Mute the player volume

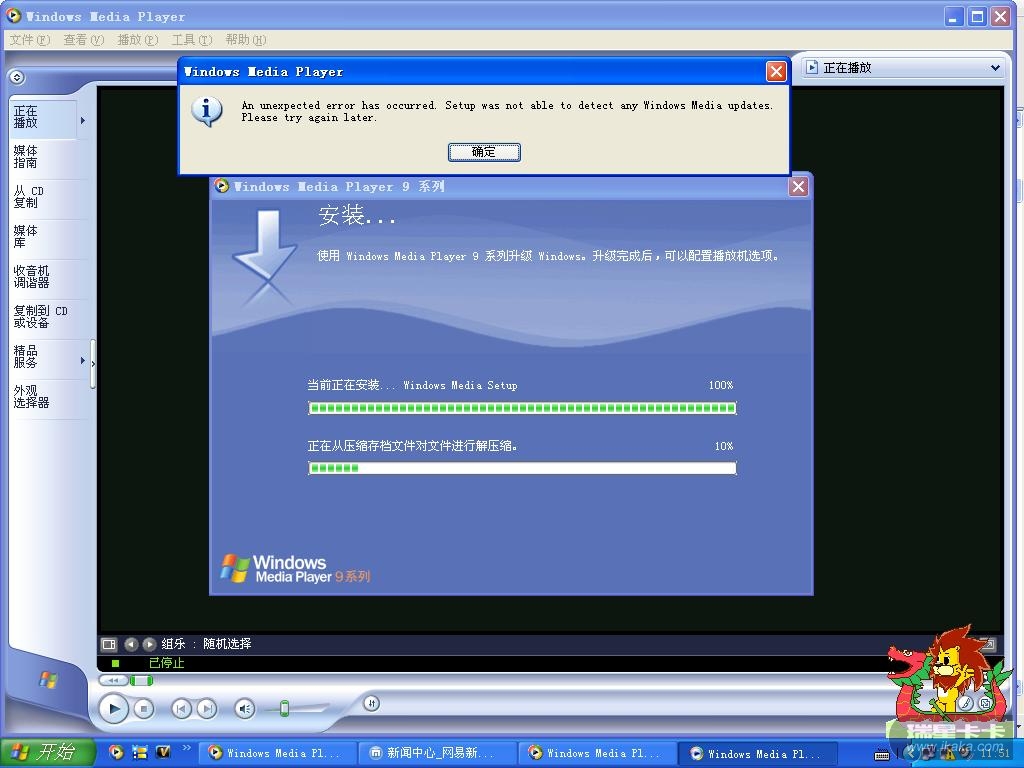(245, 709)
